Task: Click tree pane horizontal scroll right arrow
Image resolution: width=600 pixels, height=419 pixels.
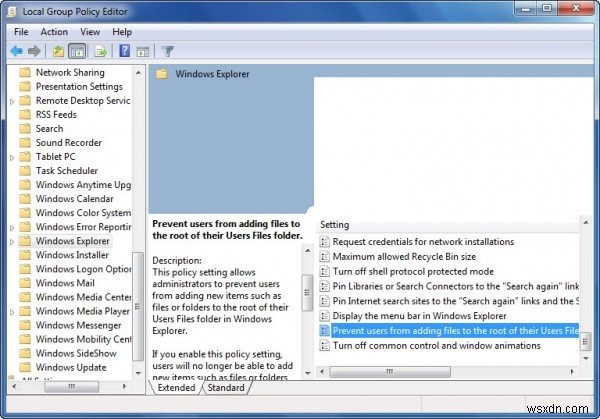Action: (x=124, y=387)
